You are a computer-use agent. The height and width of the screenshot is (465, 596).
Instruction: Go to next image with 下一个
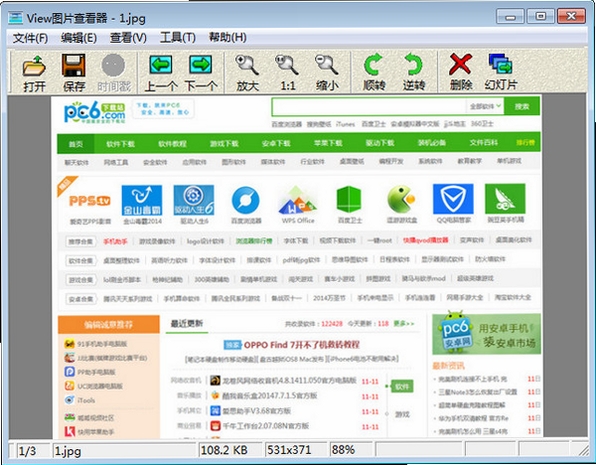coord(200,65)
